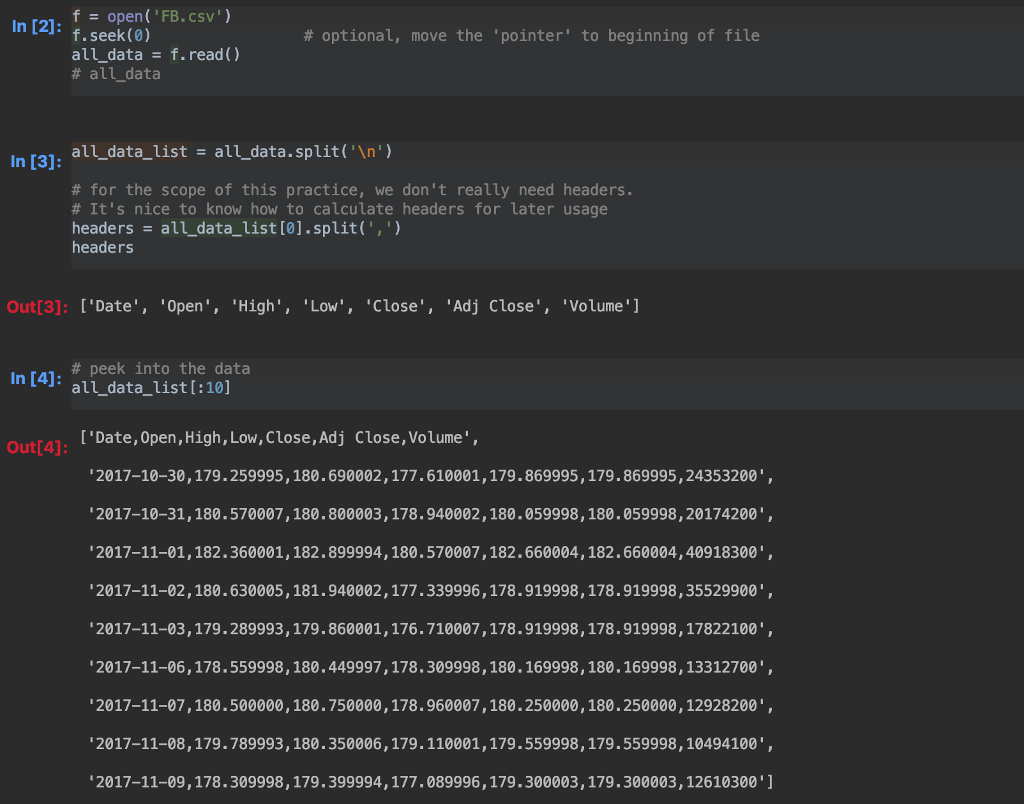The image size is (1024, 804).
Task: Click the Out[4] label
Action: click(x=33, y=448)
